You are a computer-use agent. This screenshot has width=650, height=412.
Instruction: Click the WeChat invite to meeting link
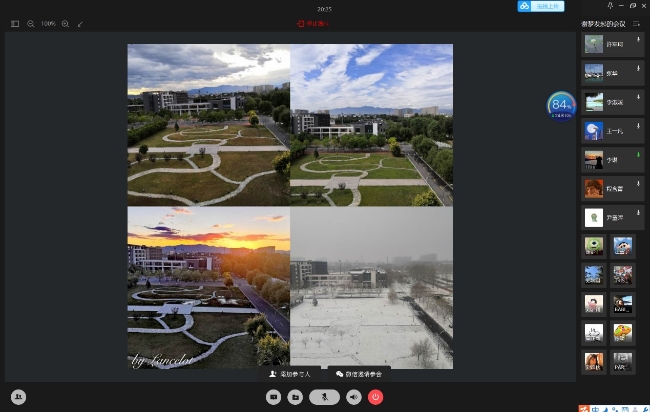click(x=358, y=373)
